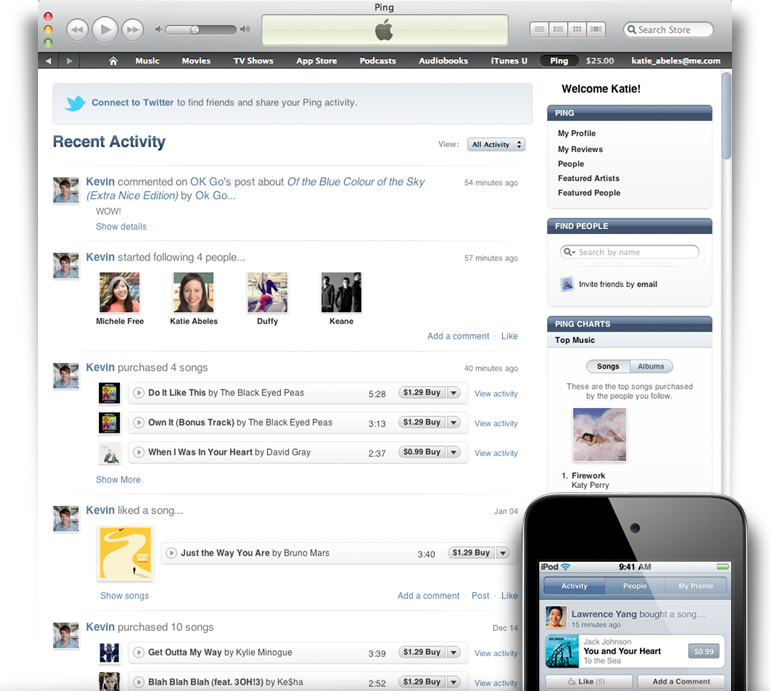
Task: Switch to Cover Flow view icon
Action: point(596,29)
